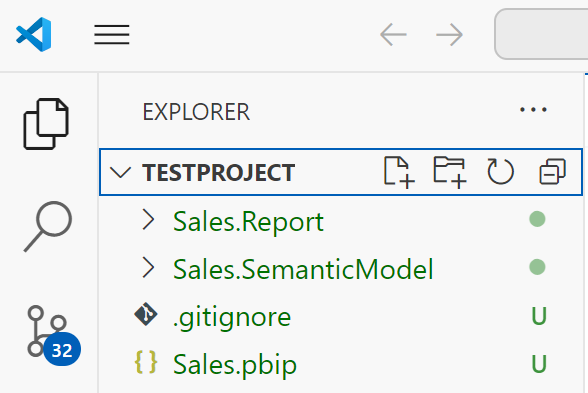The height and width of the screenshot is (393, 588).
Task: Click the git icon beside .gitignore
Action: [x=146, y=314]
